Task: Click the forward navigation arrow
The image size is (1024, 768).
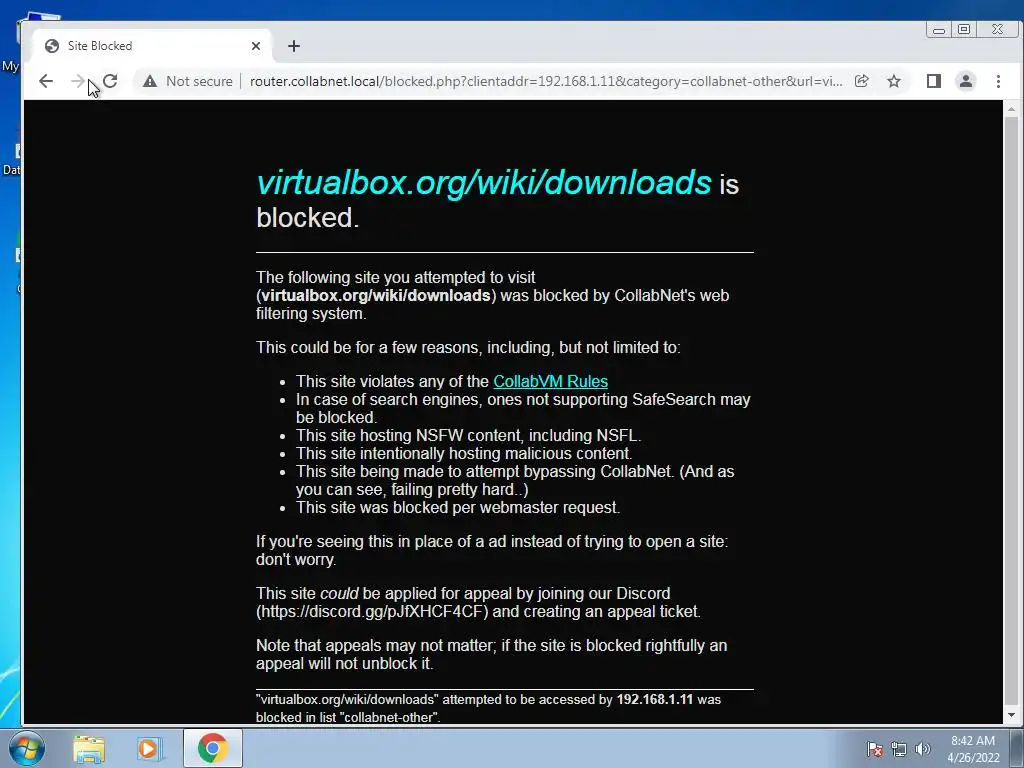Action: tap(77, 81)
